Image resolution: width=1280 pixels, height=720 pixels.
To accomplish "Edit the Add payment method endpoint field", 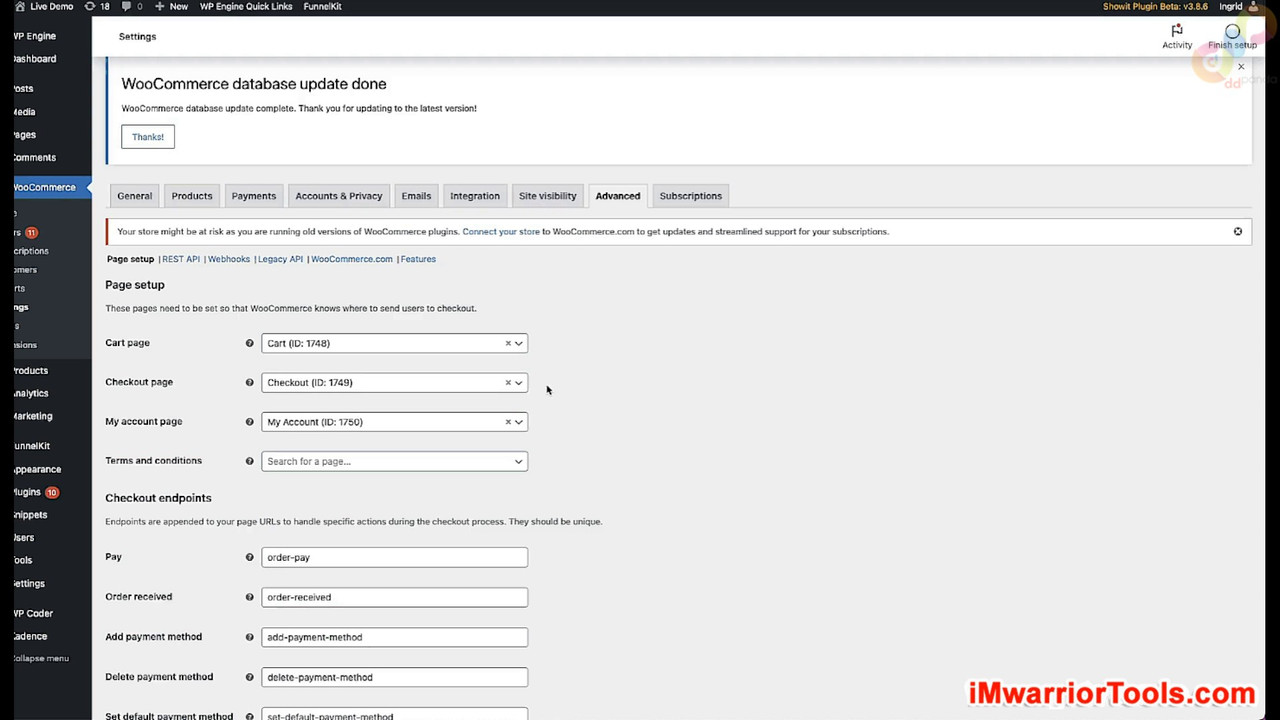I will point(394,637).
